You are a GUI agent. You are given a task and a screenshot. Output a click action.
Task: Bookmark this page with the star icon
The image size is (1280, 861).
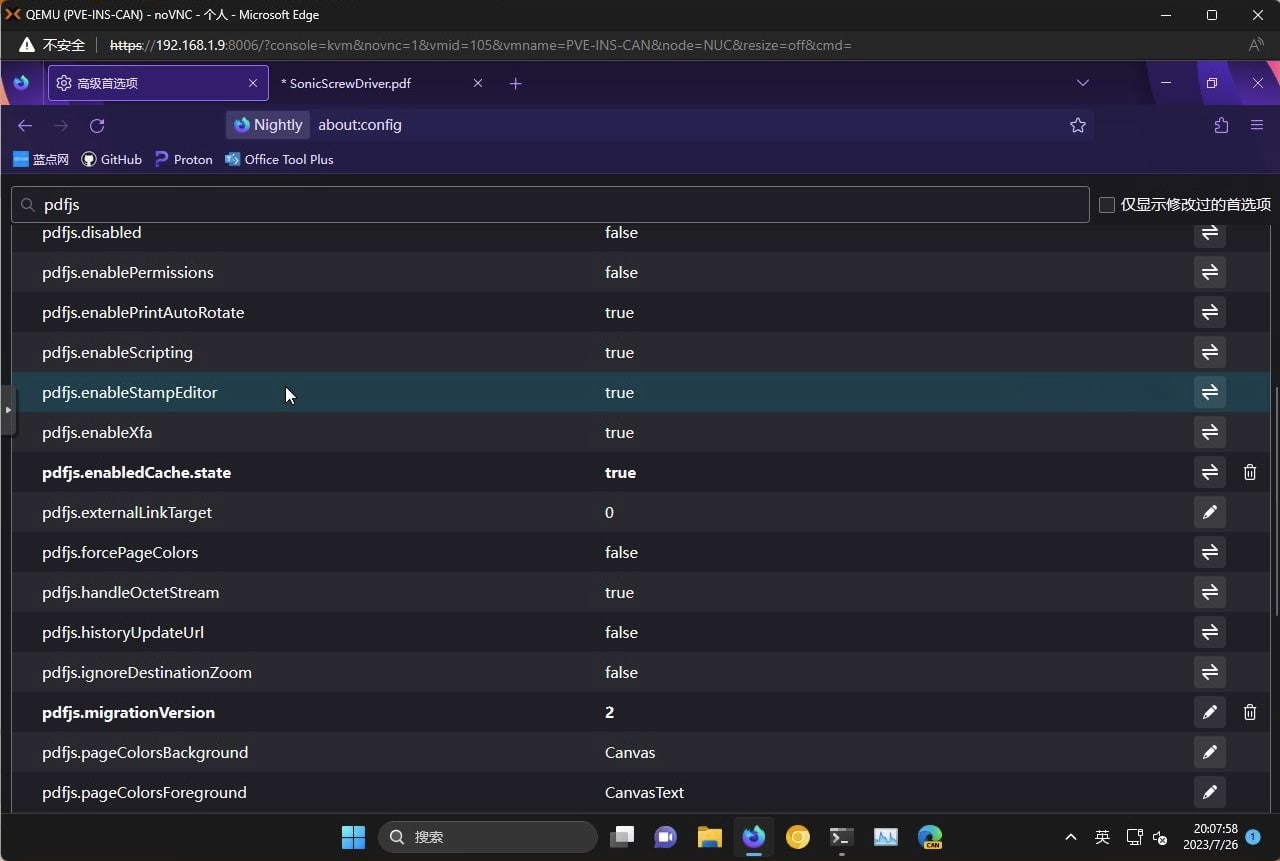(1077, 125)
